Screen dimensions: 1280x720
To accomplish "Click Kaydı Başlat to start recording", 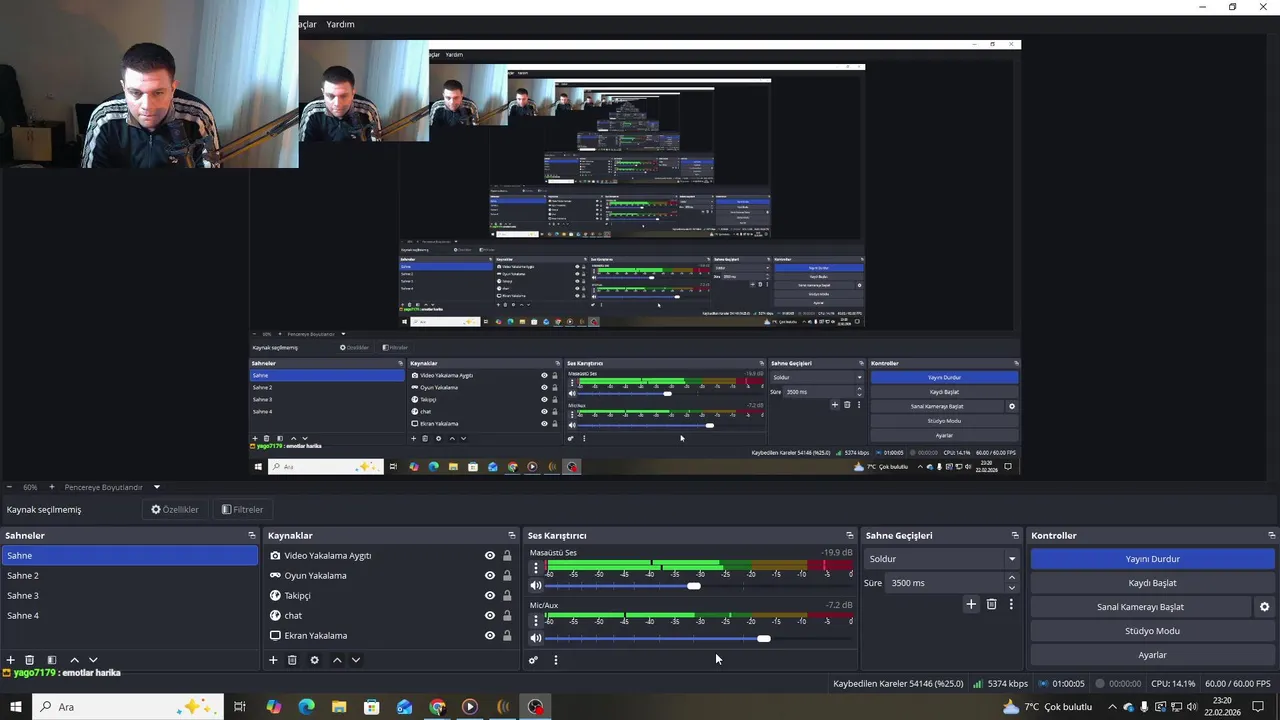I will click(1152, 583).
